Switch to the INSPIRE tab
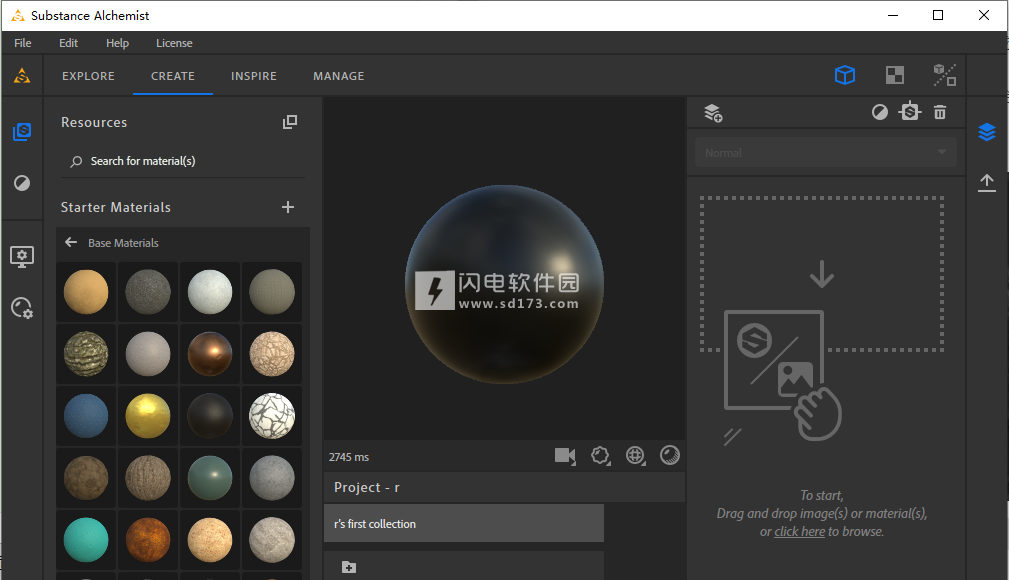Screen dimensions: 1009x580 click(254, 76)
